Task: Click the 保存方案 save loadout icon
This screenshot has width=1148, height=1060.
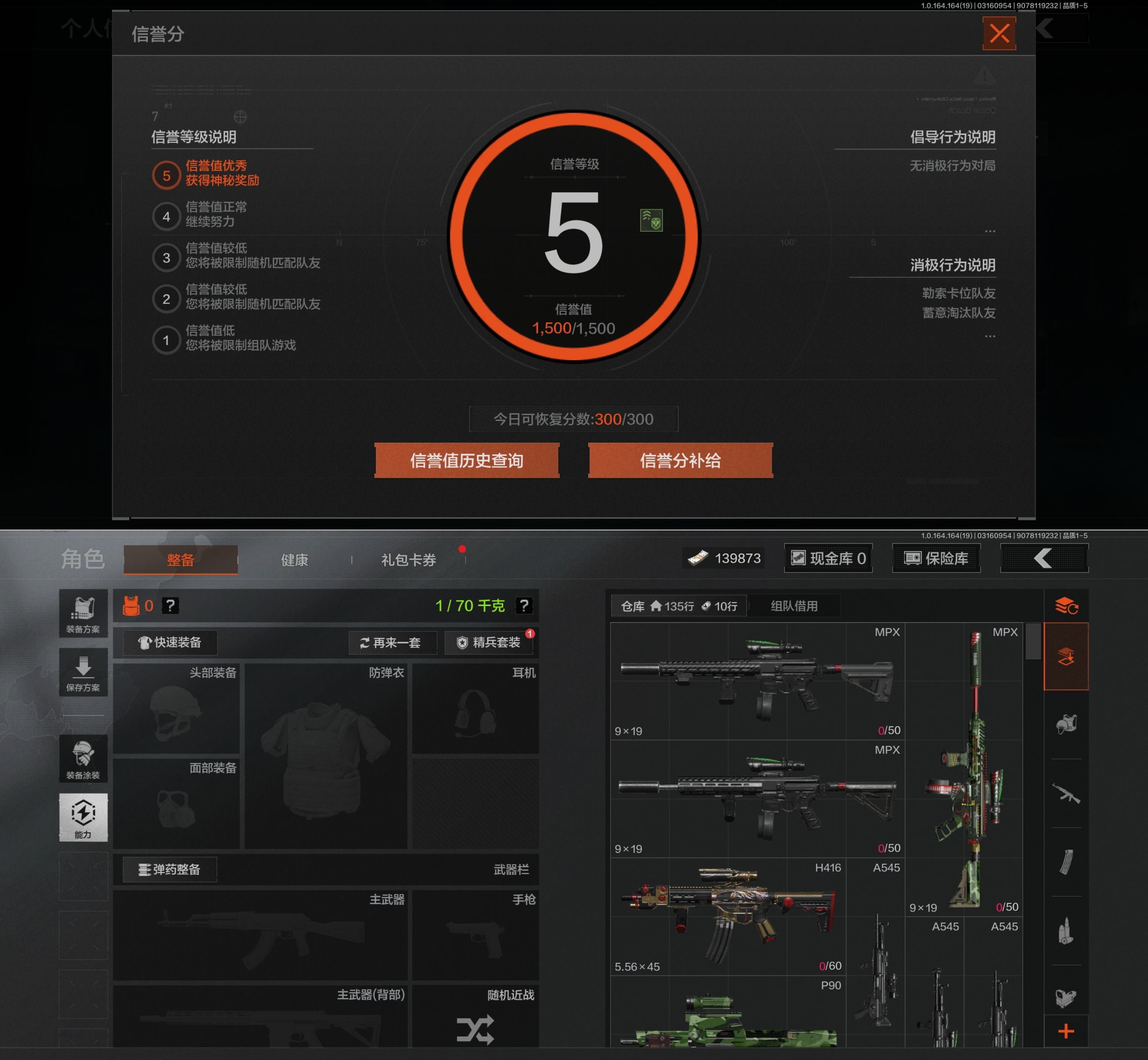Action: (83, 672)
